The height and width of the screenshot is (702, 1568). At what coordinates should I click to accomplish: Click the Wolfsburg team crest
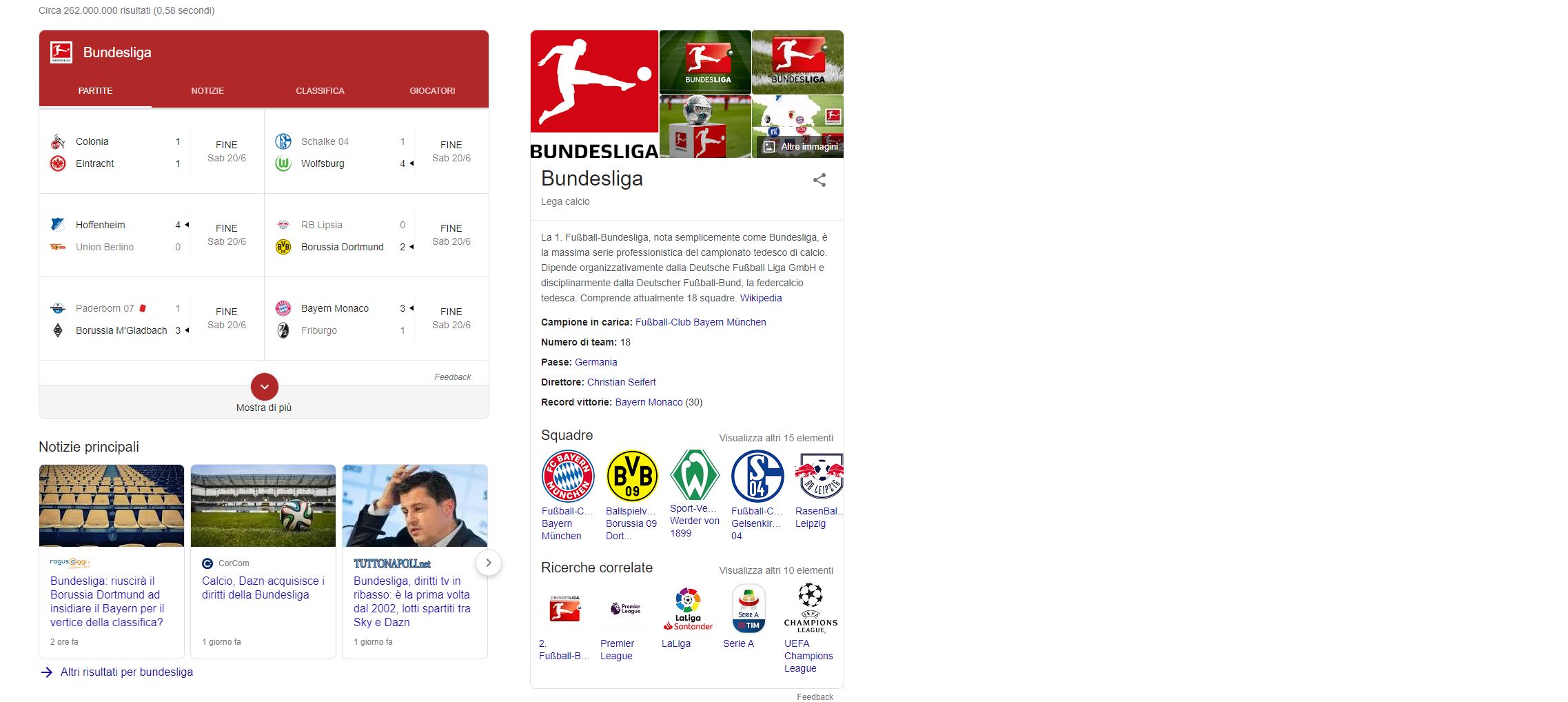pos(283,163)
